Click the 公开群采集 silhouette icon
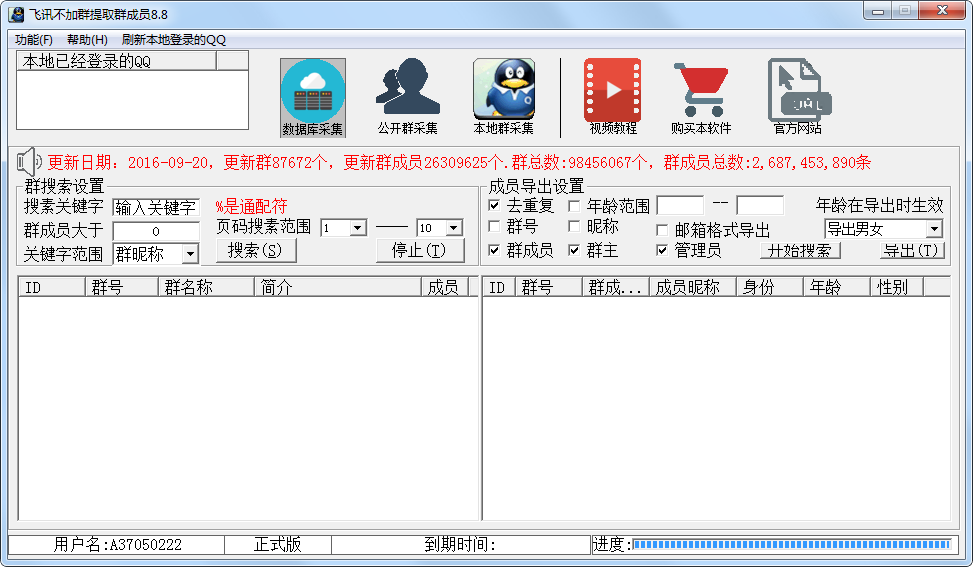 (407, 88)
